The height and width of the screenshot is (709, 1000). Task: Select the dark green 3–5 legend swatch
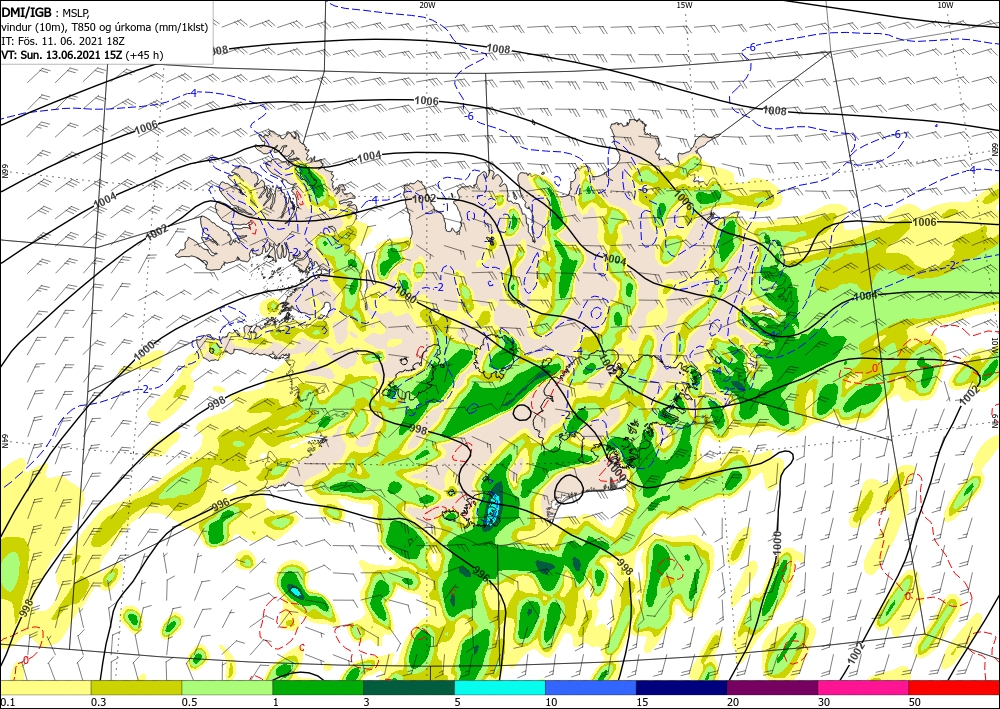pyautogui.click(x=409, y=687)
